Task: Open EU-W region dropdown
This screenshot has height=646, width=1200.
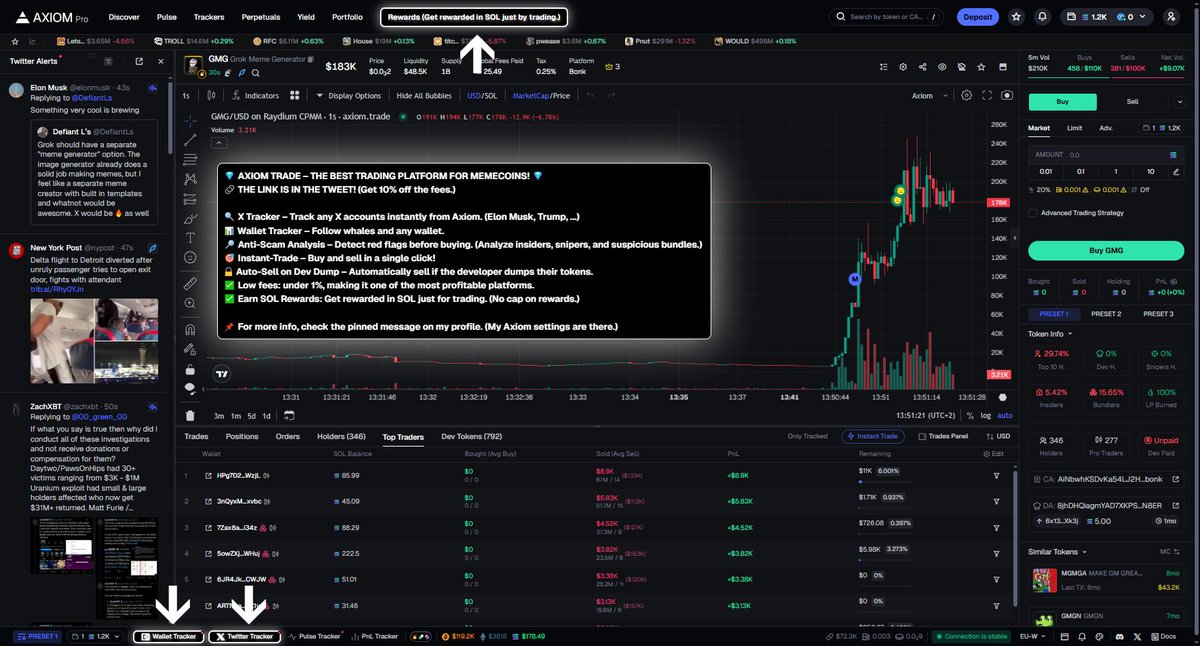Action: click(1035, 636)
